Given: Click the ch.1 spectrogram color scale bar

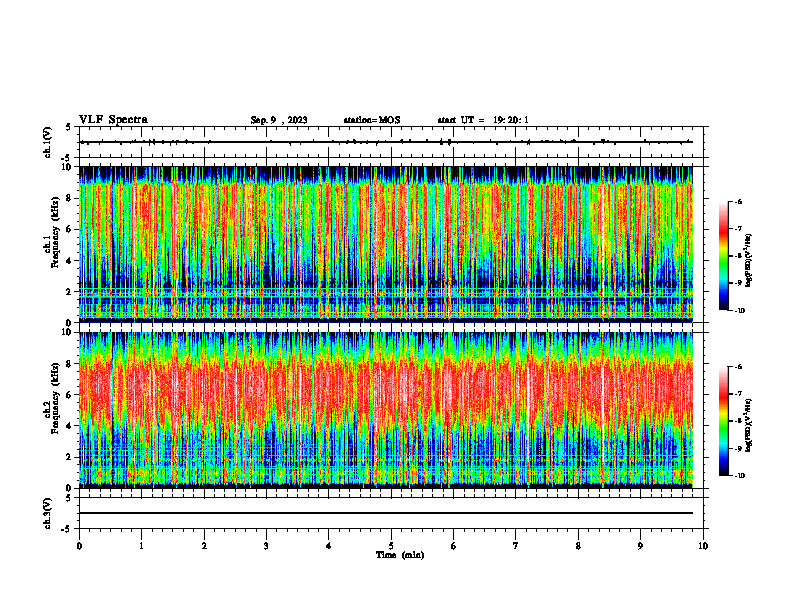Looking at the screenshot, I should [723, 256].
